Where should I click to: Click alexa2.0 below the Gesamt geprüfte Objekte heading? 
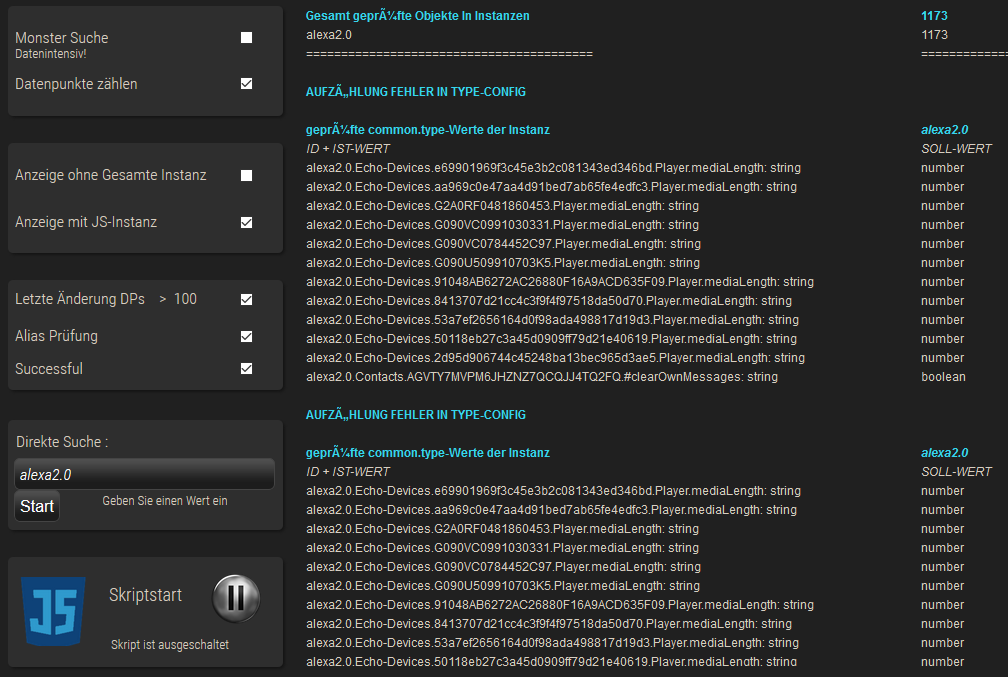click(x=328, y=35)
